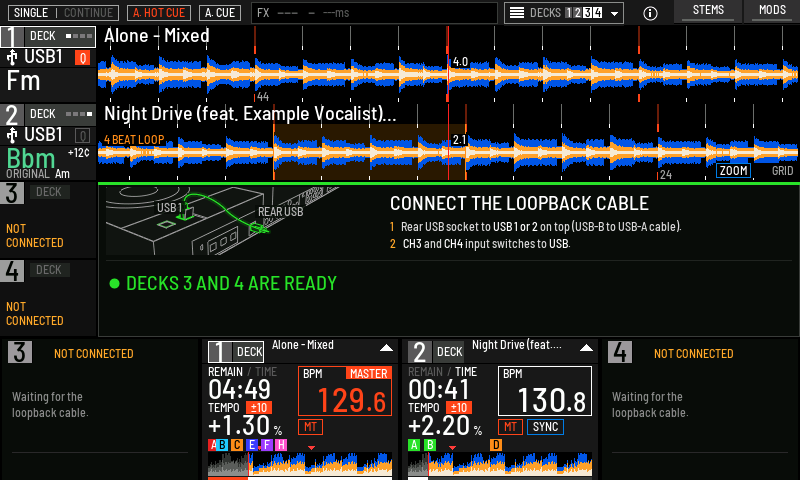Click the GRID button on waveform
The image size is (800, 480).
coord(782,171)
